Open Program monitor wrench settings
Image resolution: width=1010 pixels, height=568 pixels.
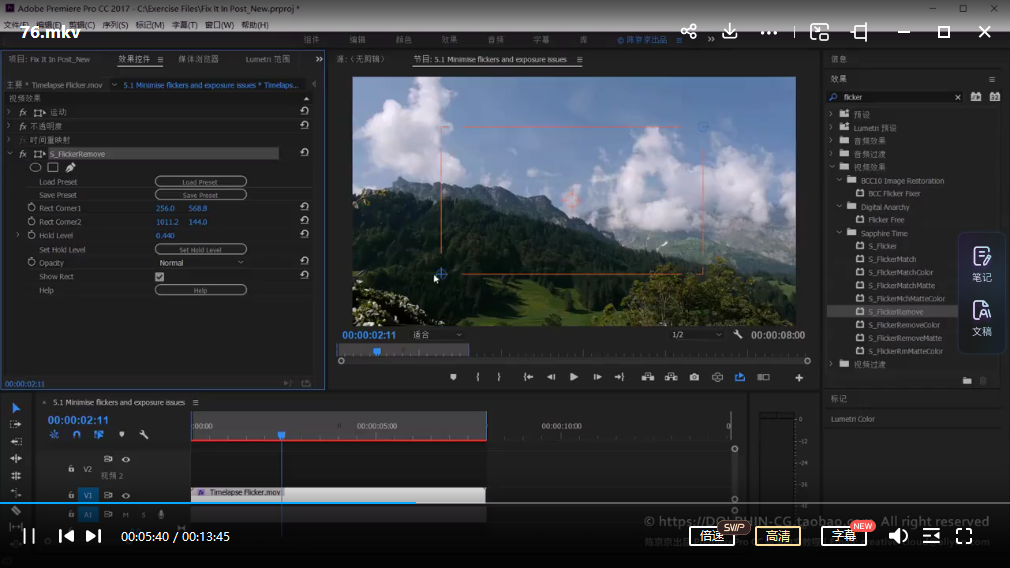click(738, 335)
